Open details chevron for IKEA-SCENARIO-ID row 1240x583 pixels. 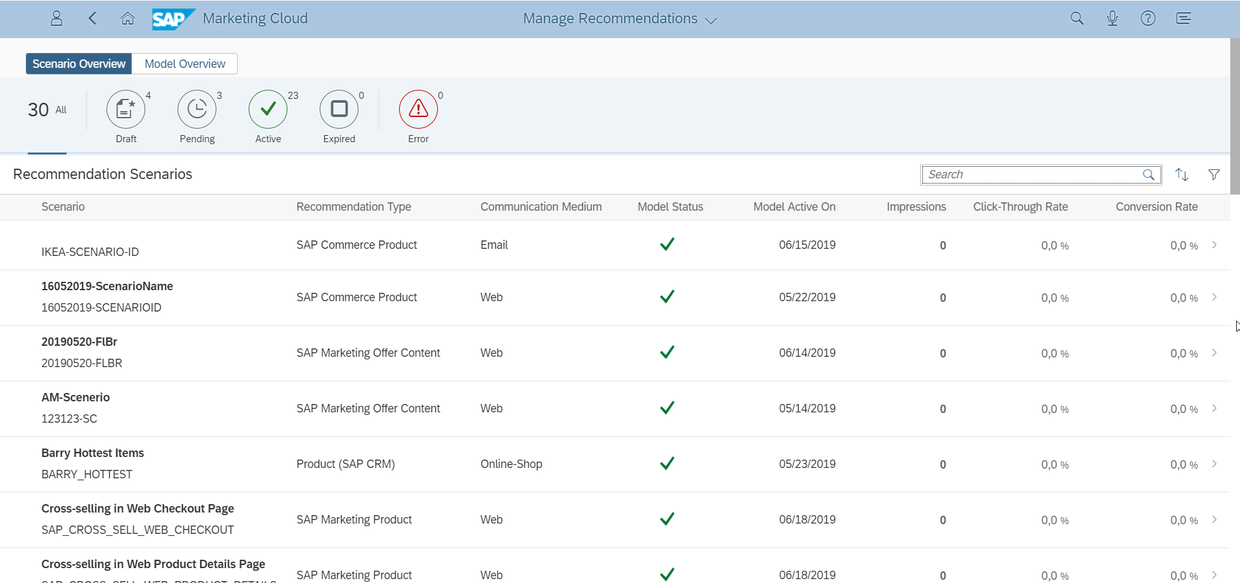(x=1214, y=245)
